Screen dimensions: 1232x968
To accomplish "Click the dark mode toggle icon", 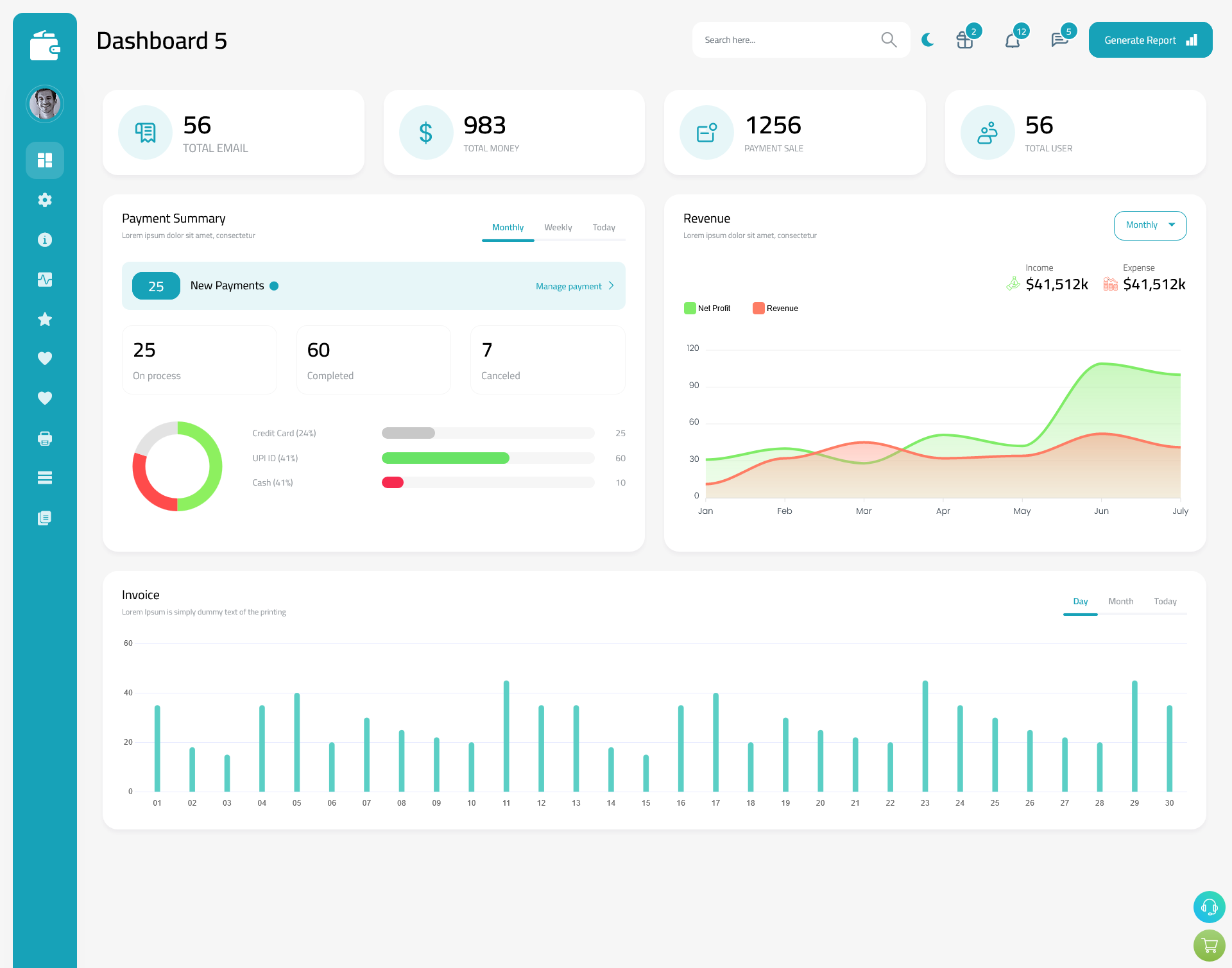I will (x=928, y=40).
